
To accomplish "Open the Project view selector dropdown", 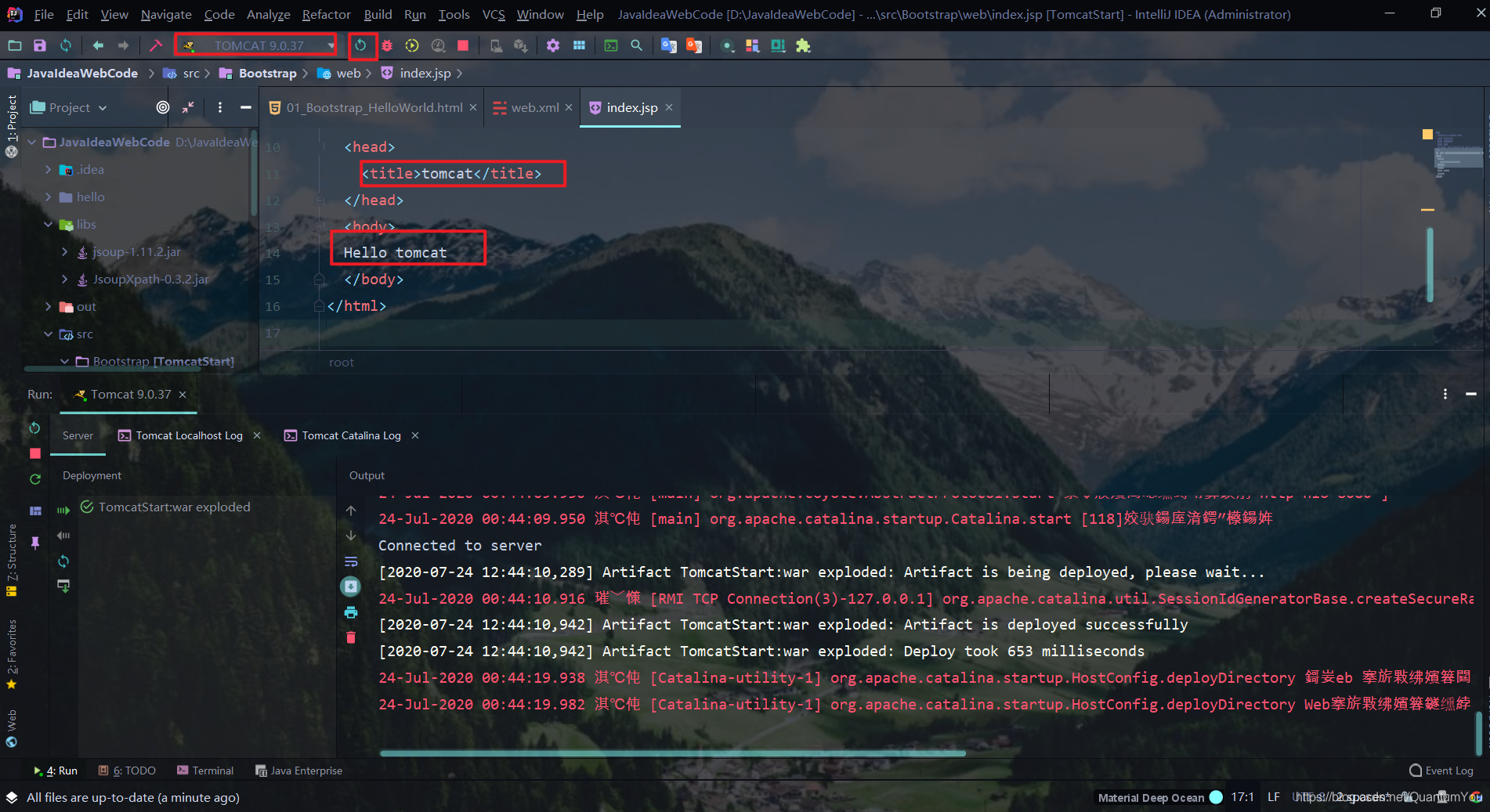I will point(68,107).
